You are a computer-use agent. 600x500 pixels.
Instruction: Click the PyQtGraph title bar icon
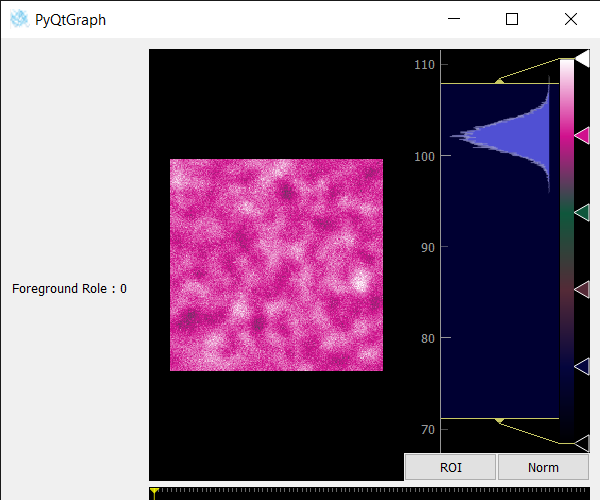pos(19,19)
